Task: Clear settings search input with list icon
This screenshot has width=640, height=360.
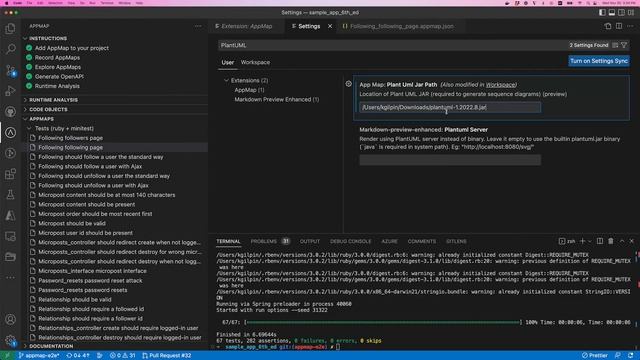Action: pyautogui.click(x=615, y=45)
